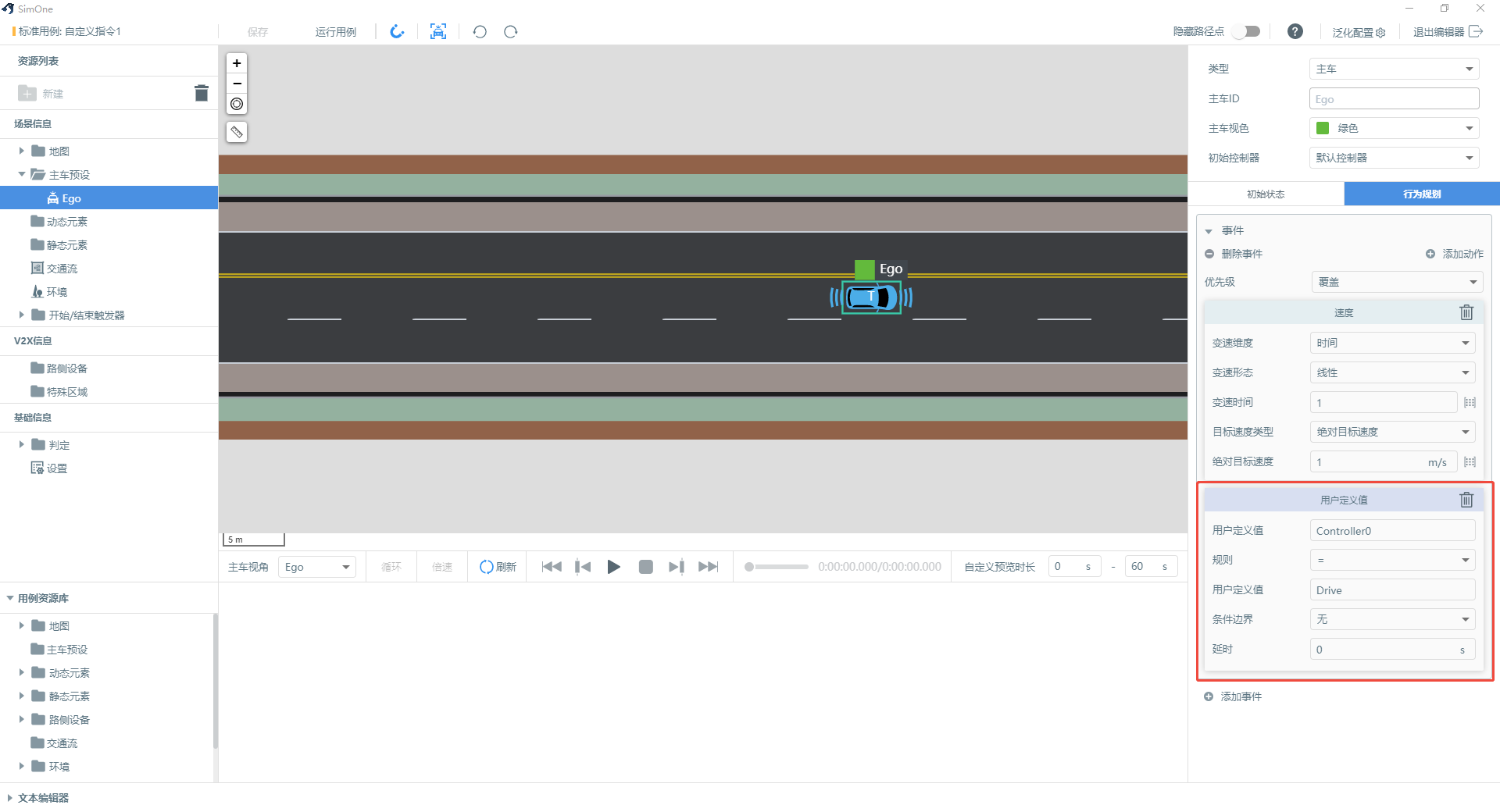
Task: Click 运行用例 in the top toolbar
Action: pos(336,32)
